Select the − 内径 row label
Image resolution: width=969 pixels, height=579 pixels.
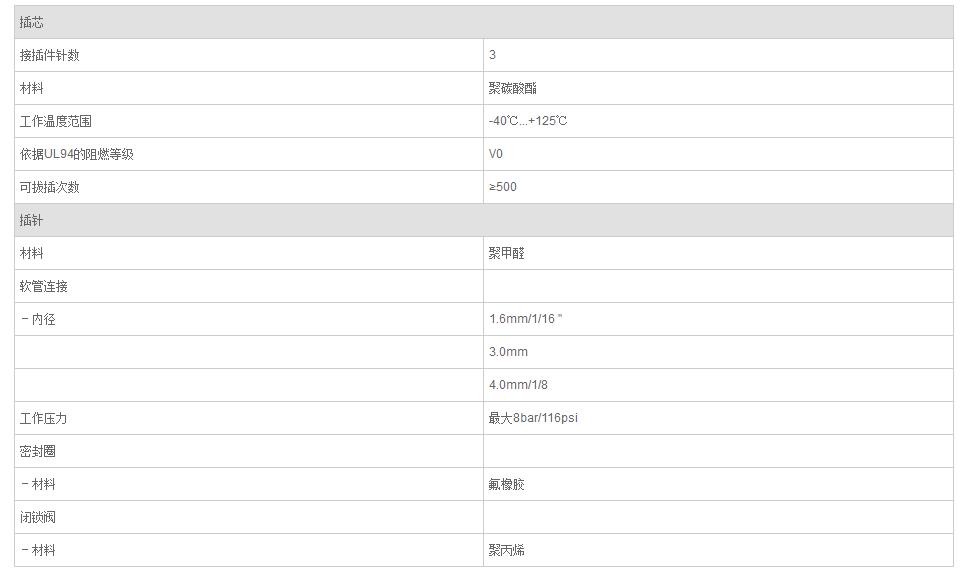click(39, 319)
